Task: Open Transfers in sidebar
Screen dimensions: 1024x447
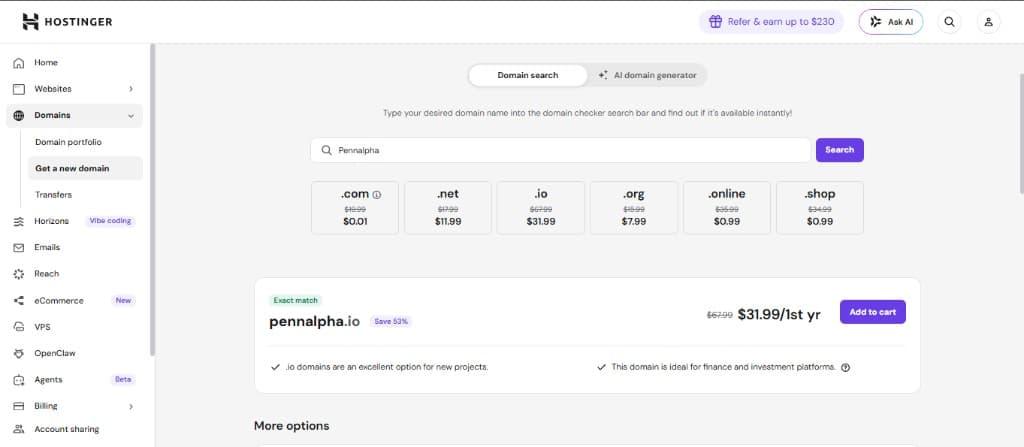Action: click(54, 195)
